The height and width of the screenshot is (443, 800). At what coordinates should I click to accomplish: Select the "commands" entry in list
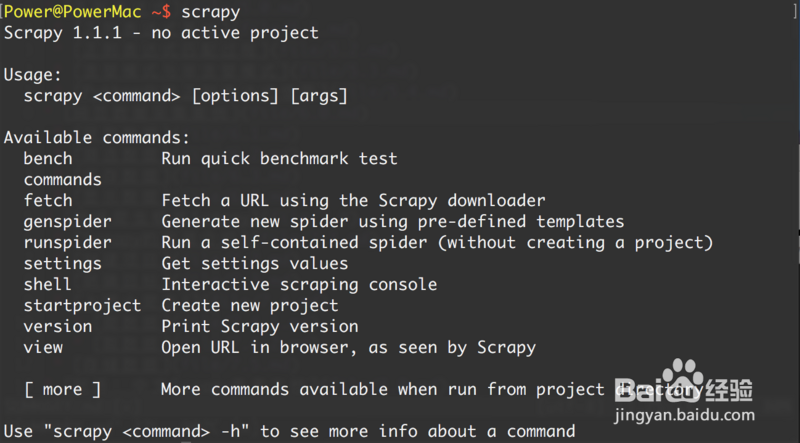[63, 180]
